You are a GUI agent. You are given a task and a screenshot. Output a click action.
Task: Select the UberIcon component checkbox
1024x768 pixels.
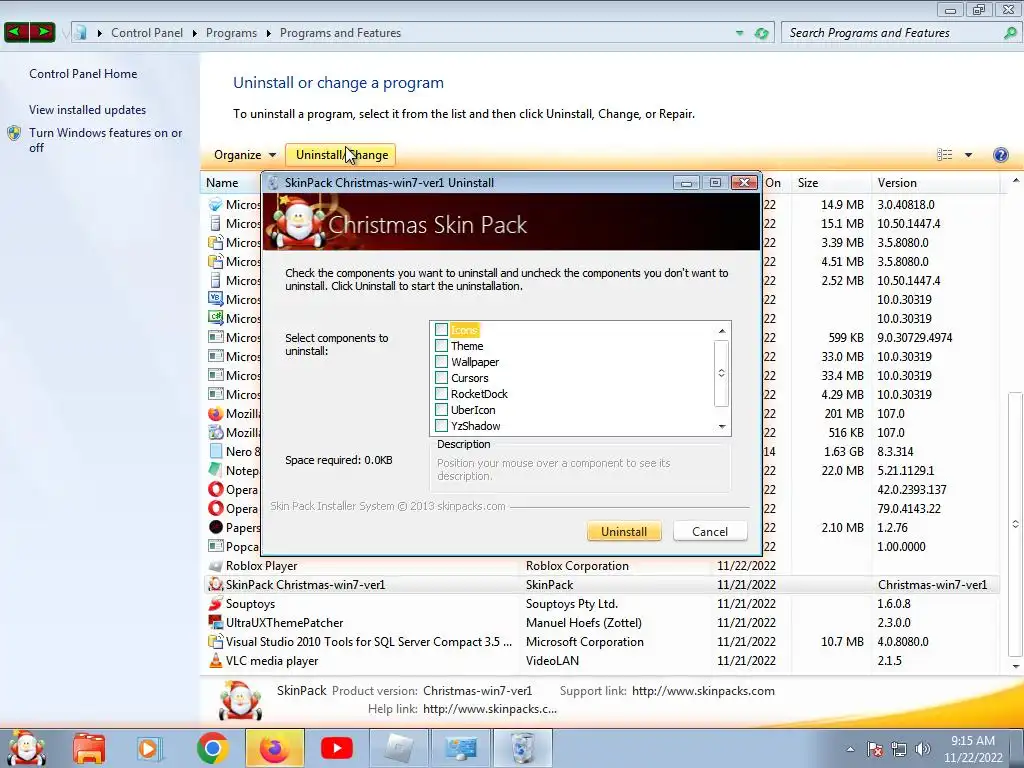441,409
